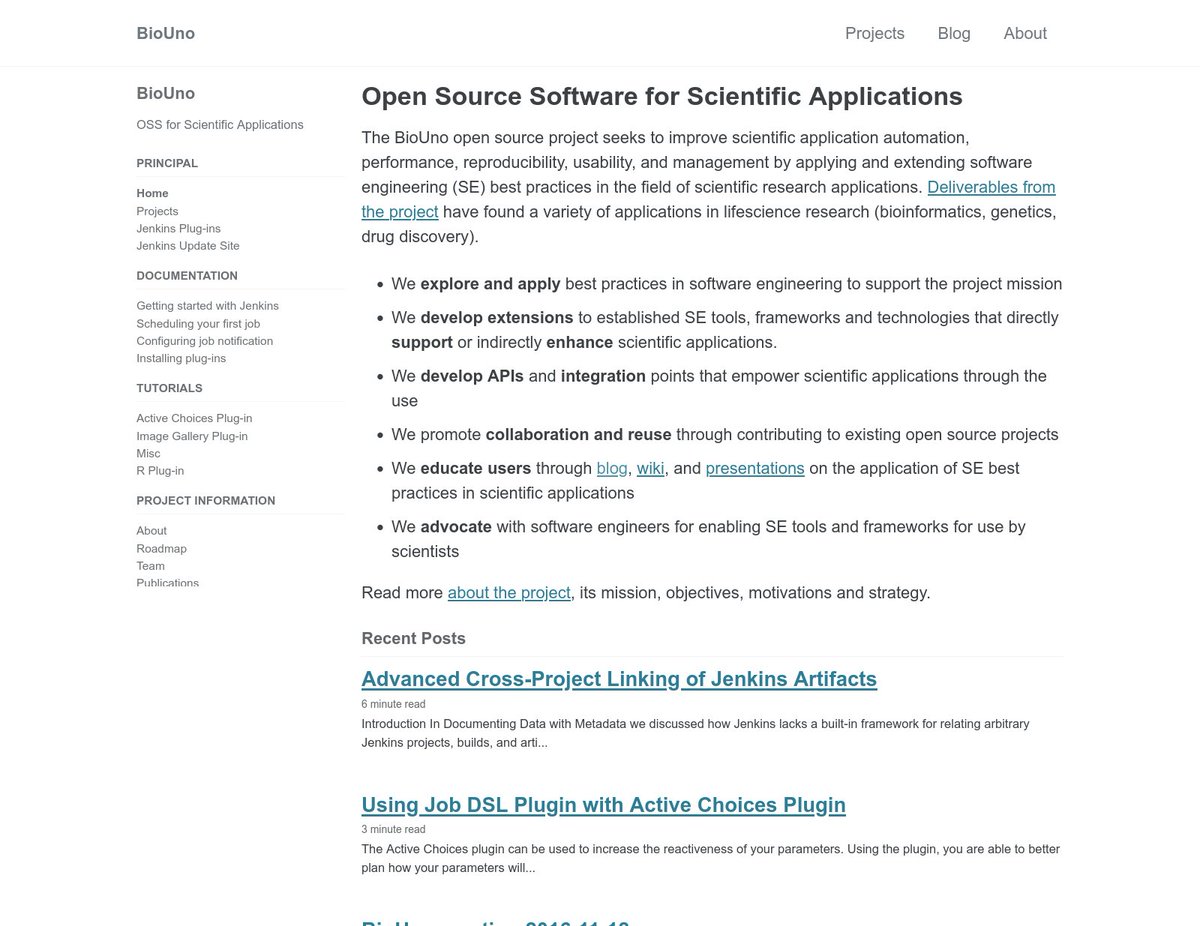Click the '6 minute read' label
Screen dimensions: 1200x926
[x=394, y=704]
